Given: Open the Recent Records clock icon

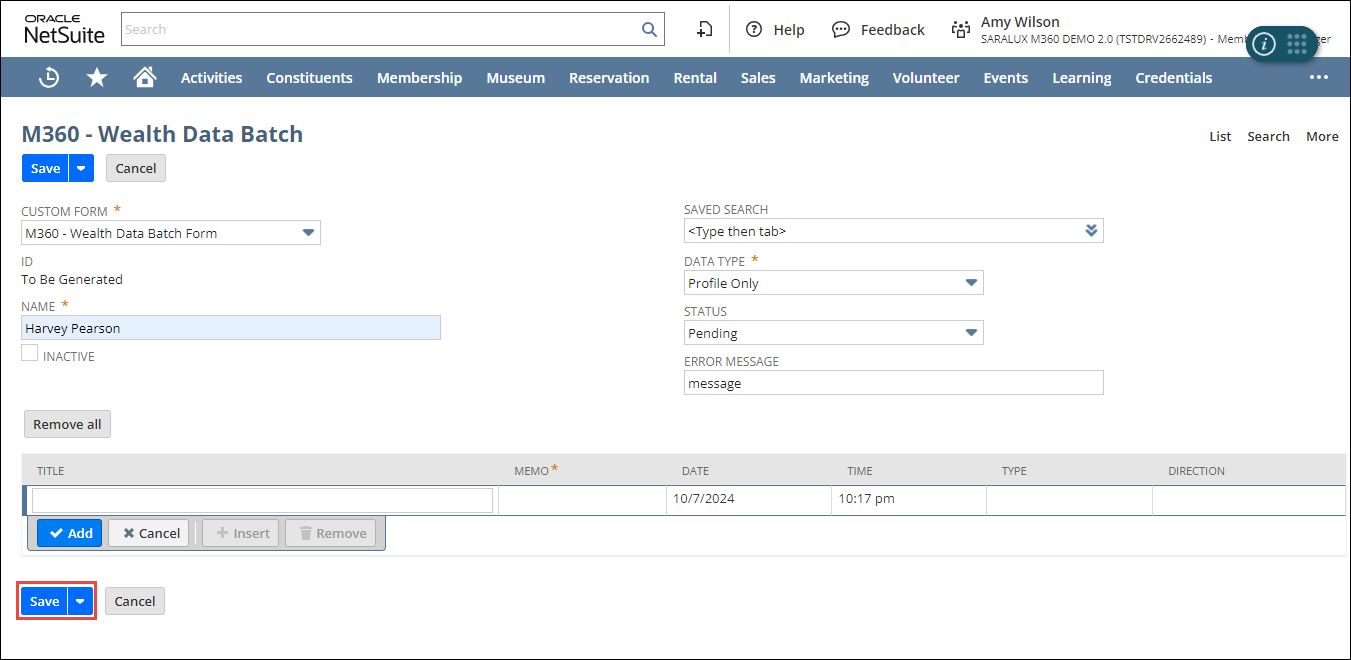Looking at the screenshot, I should click(x=49, y=77).
